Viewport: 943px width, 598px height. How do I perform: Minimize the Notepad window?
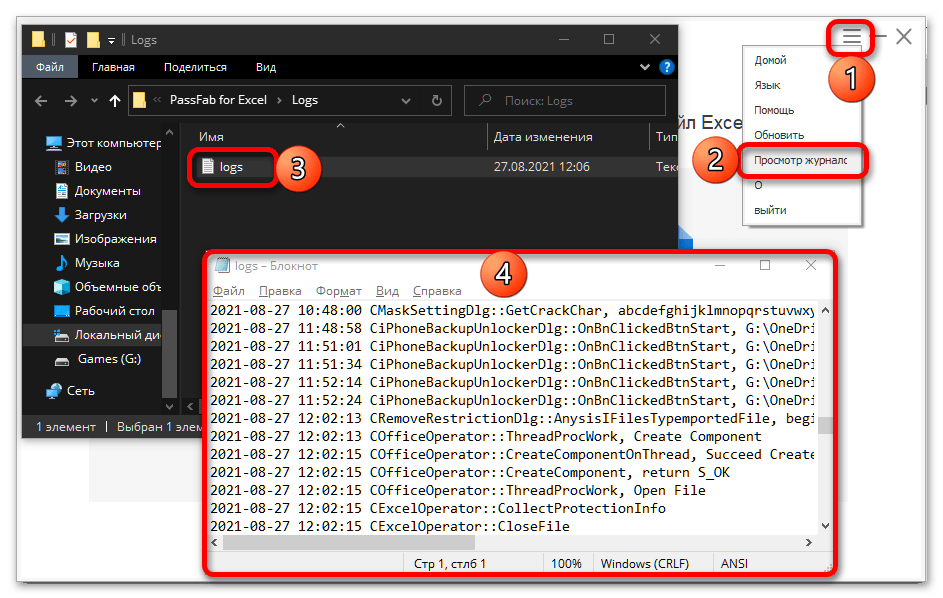pyautogui.click(x=720, y=265)
